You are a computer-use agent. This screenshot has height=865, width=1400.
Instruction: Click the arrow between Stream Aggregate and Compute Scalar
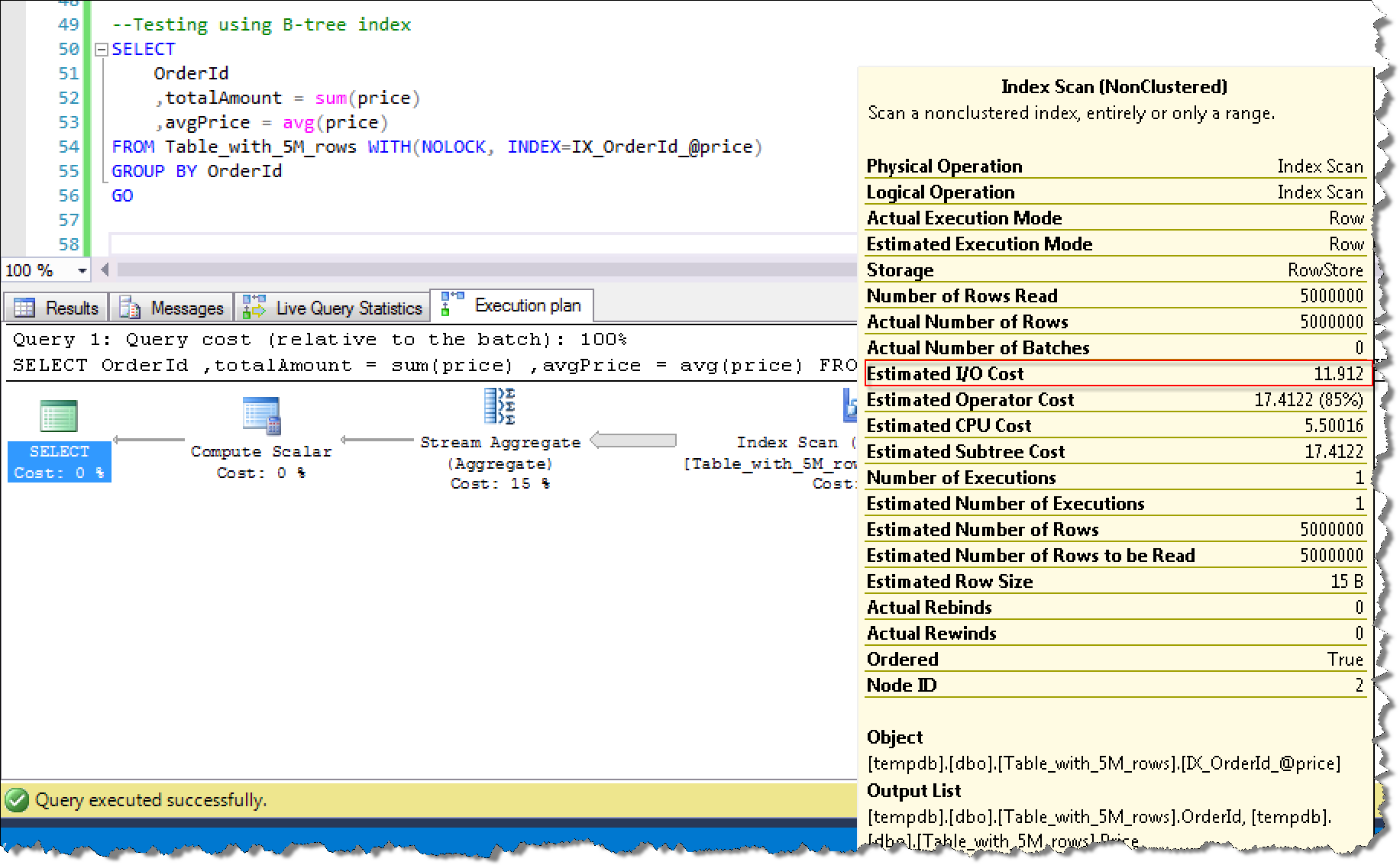[x=377, y=440]
